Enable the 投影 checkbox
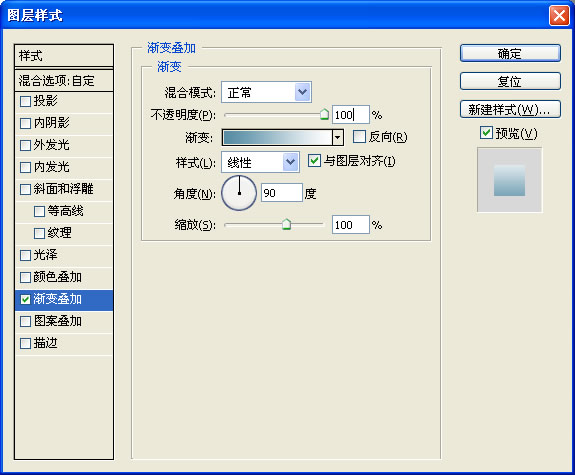This screenshot has width=575, height=475. coord(25,101)
